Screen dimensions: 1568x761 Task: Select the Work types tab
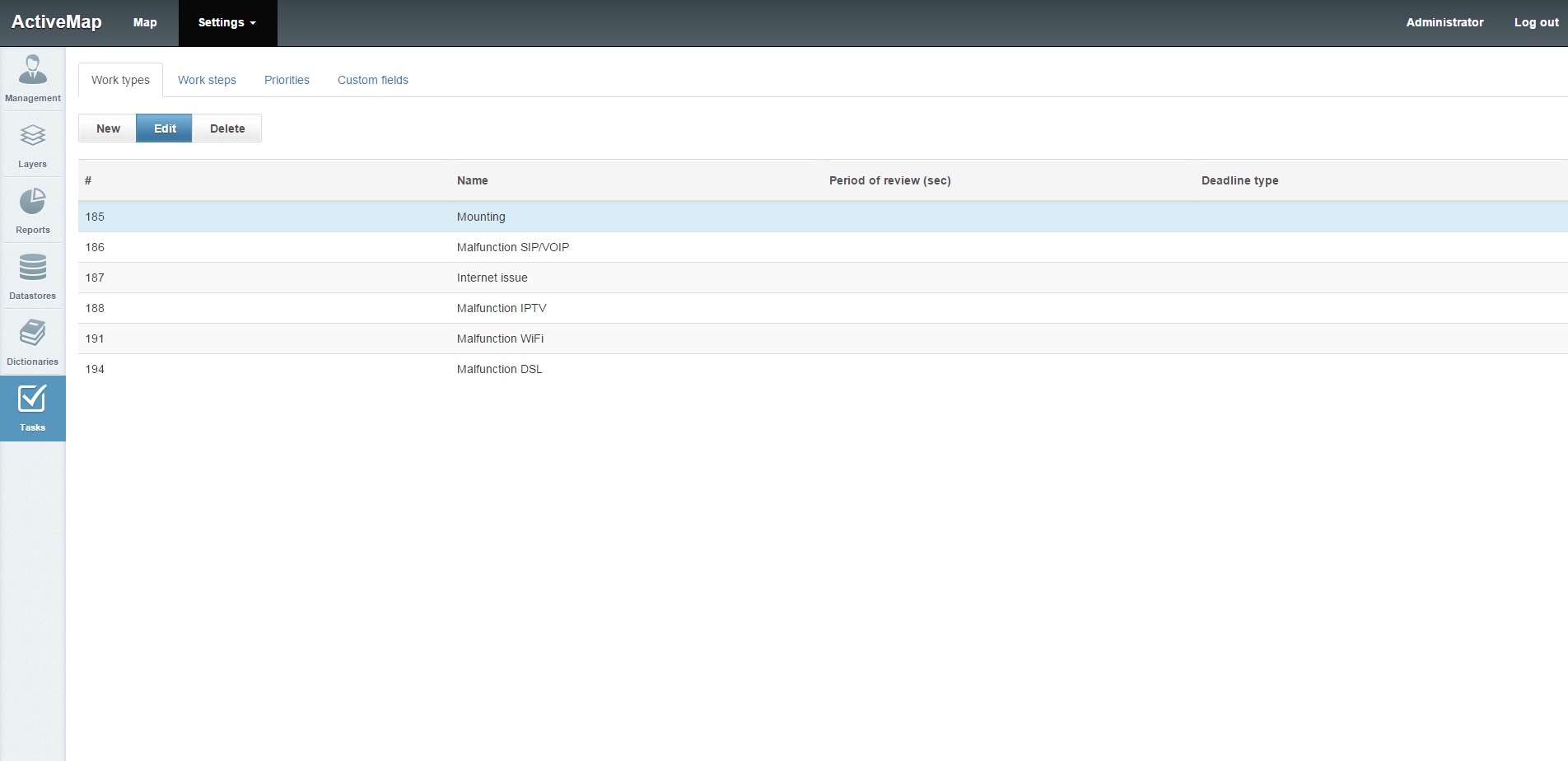pos(120,80)
